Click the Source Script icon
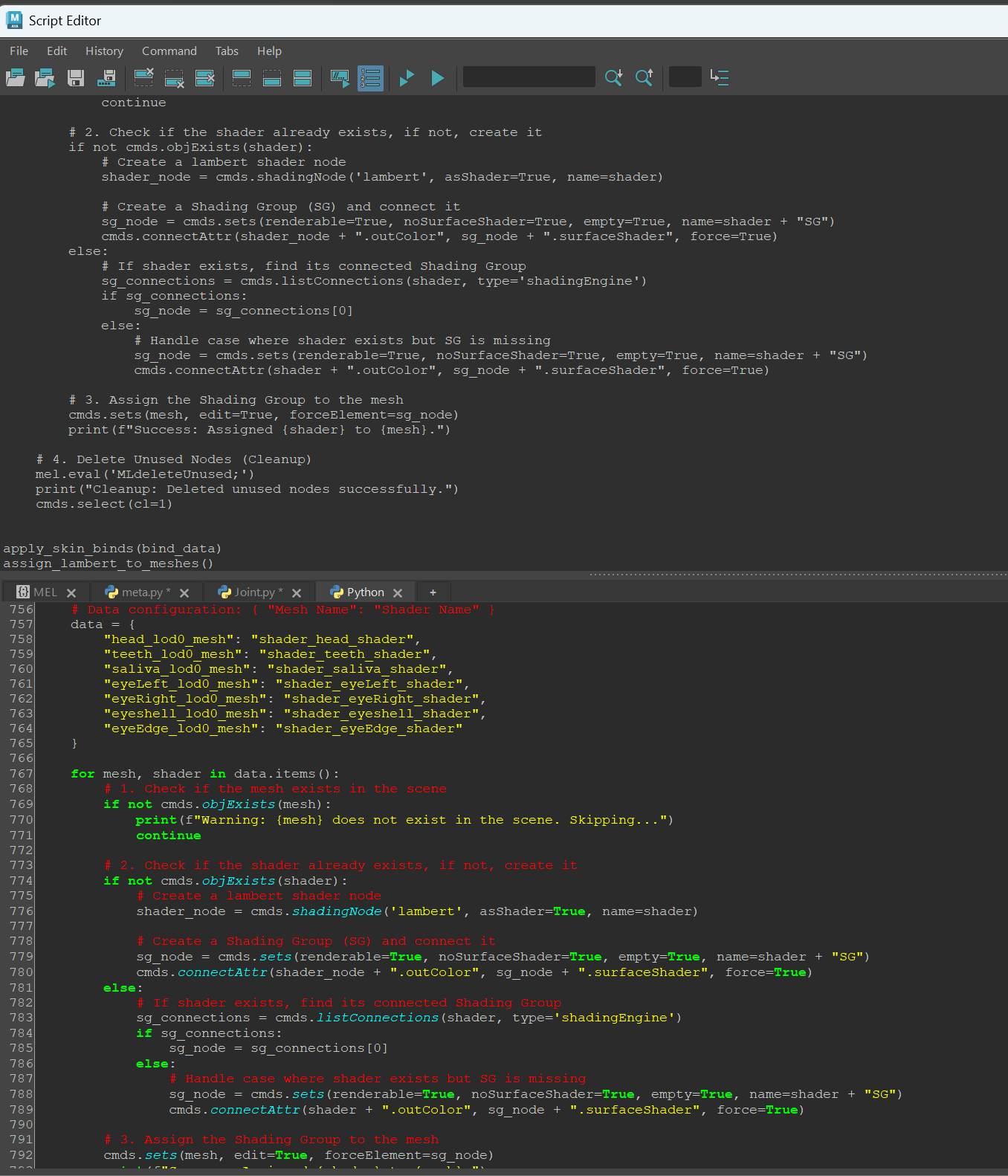This screenshot has width=1008, height=1176. tap(45, 77)
